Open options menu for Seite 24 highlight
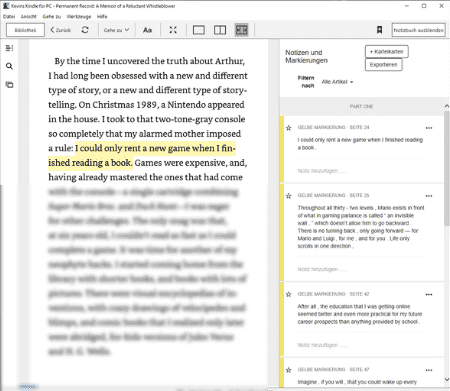The height and width of the screenshot is (391, 450). point(429,128)
